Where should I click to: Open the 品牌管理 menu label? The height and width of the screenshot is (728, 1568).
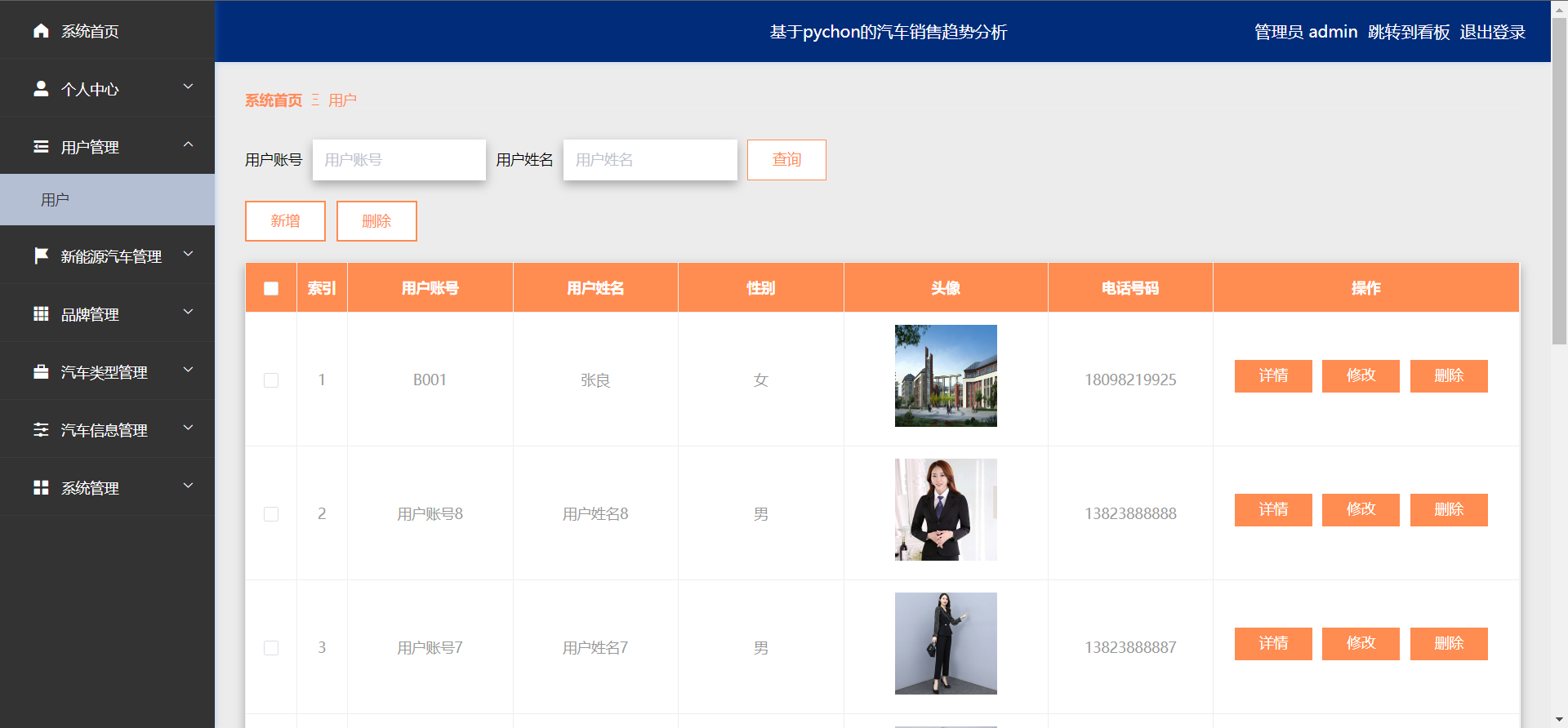point(90,314)
